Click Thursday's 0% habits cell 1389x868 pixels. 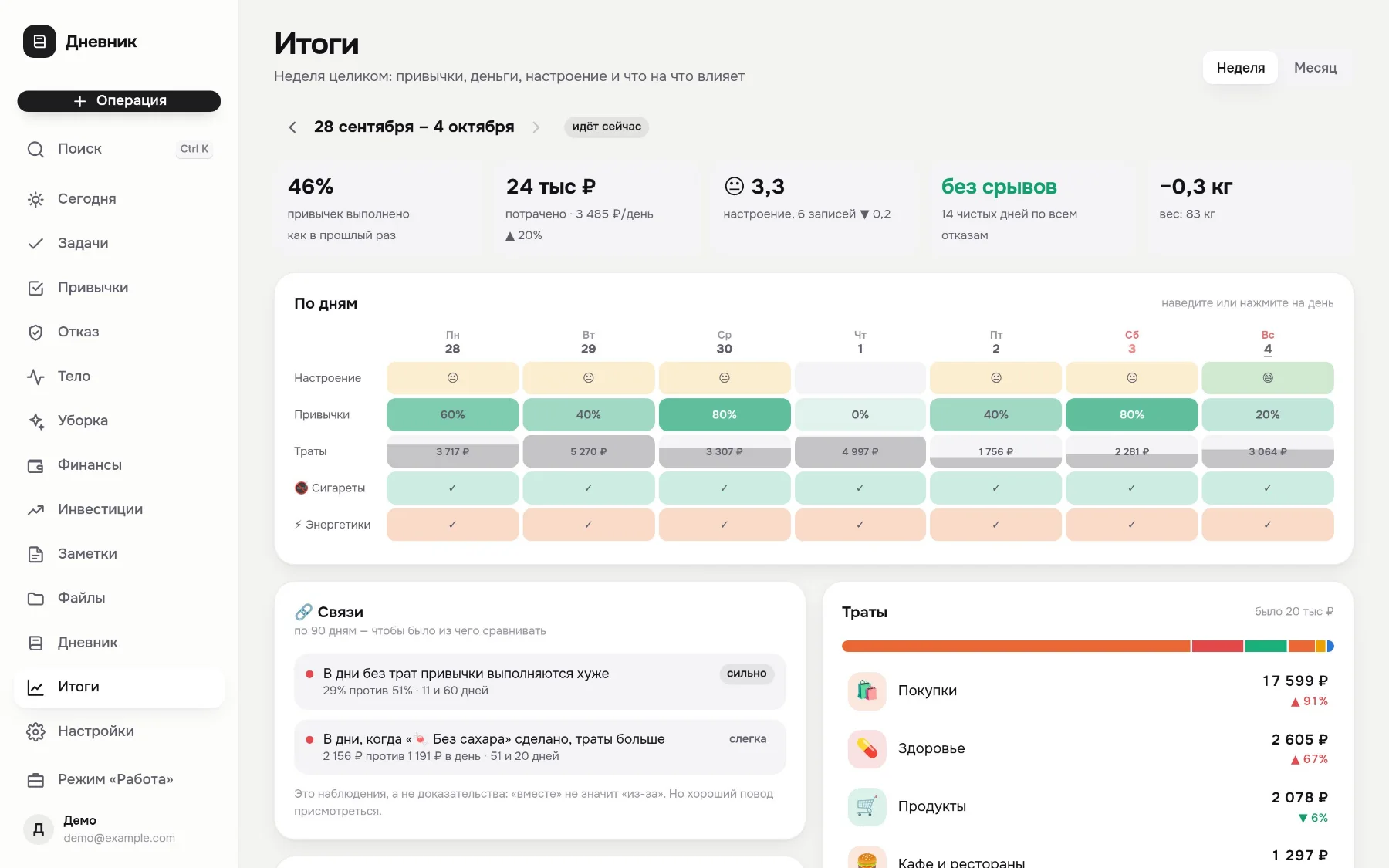860,415
